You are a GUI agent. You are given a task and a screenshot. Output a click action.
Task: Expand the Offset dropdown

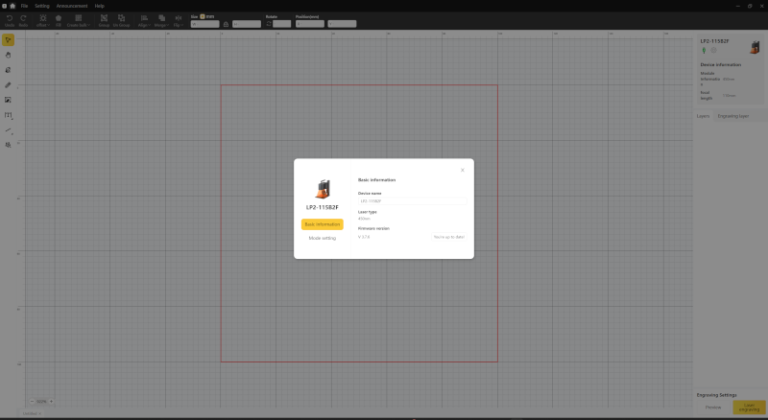tap(42, 19)
